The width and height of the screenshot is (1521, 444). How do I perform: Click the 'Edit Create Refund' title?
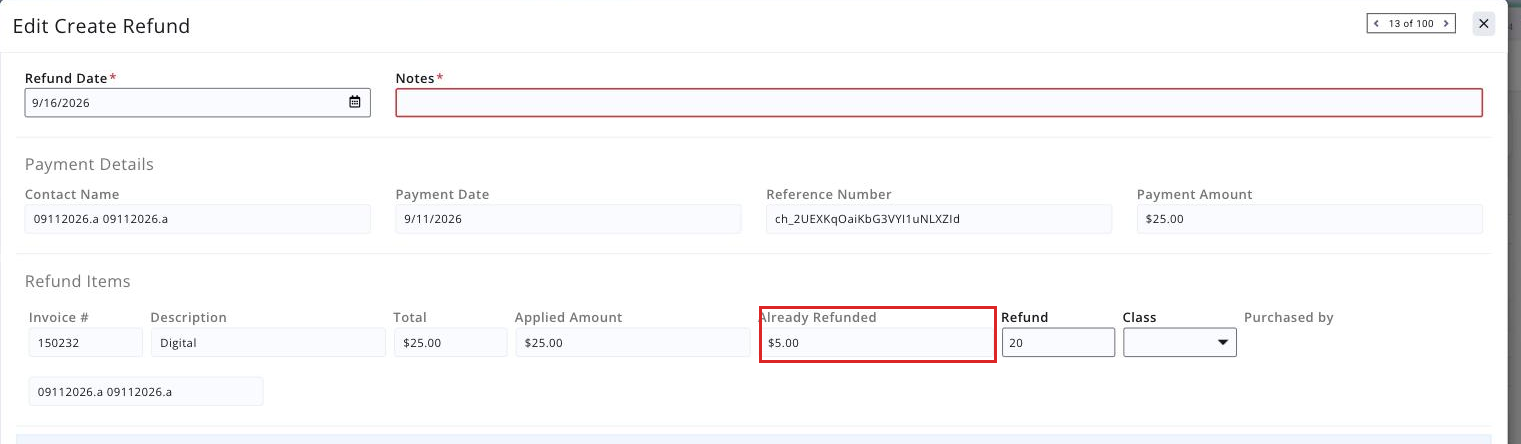(101, 26)
